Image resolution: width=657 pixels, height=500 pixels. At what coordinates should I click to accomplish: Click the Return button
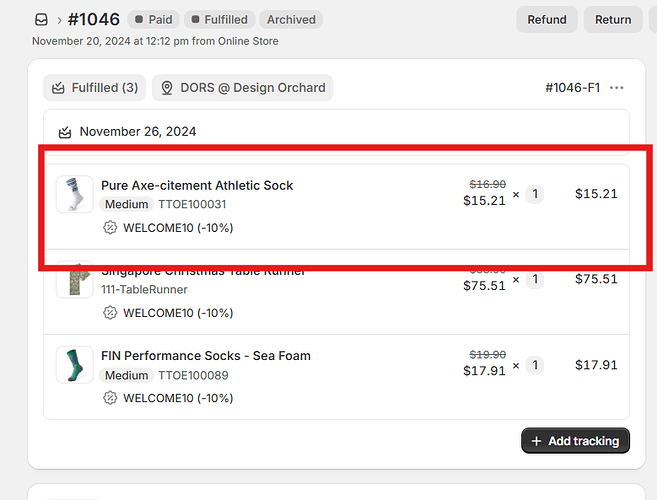tap(613, 20)
